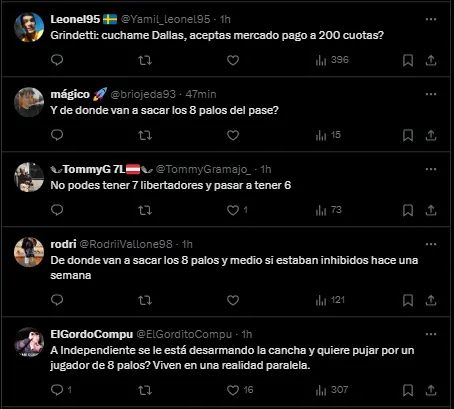Open the @Yamil_leonel95 profile handle

(165, 19)
